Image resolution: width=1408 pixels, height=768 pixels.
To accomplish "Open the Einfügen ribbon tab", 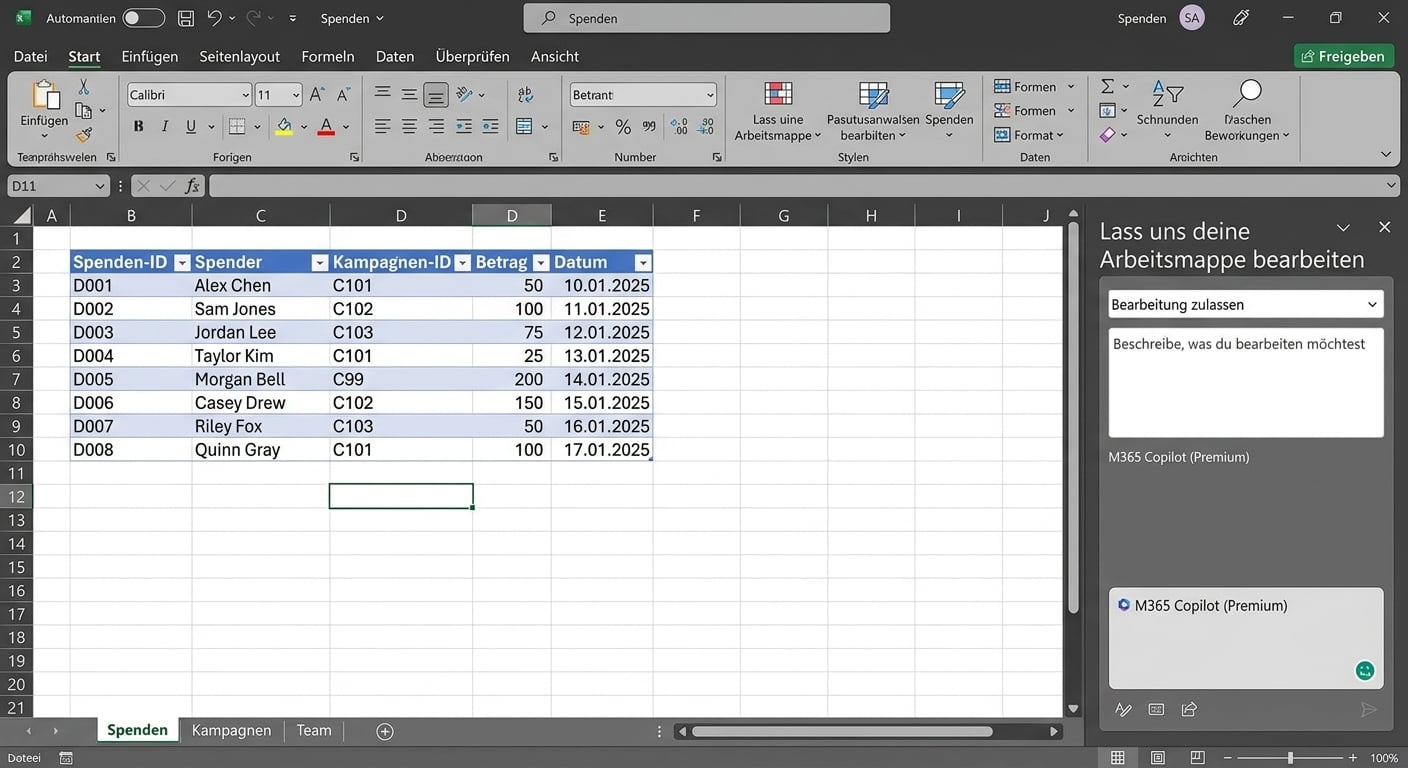I will tap(150, 57).
